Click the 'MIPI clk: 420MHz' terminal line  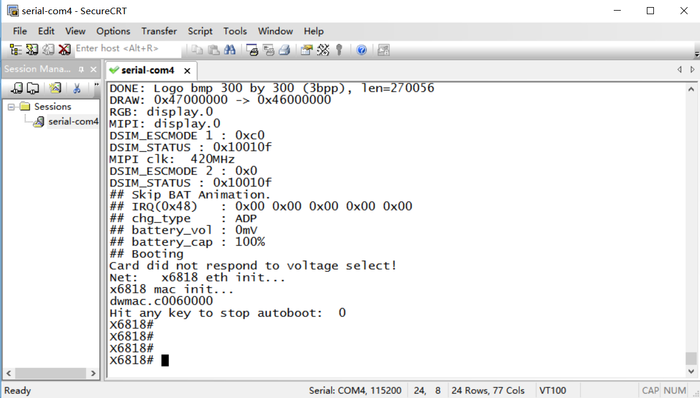[x=172, y=159]
